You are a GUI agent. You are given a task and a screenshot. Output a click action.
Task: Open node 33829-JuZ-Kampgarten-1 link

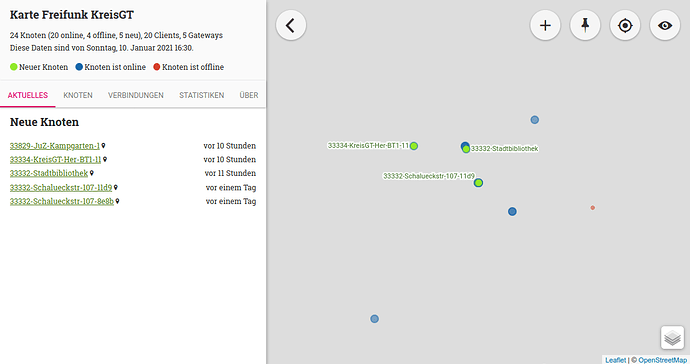(x=55, y=146)
